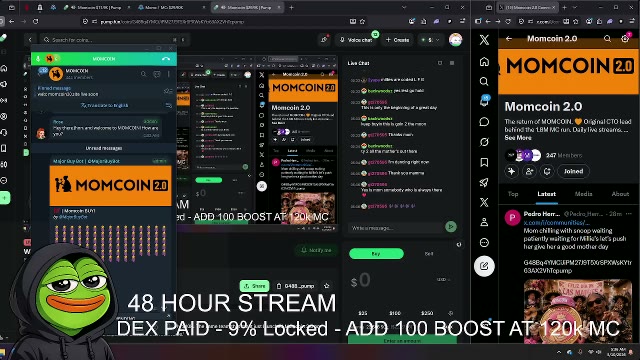The image size is (640, 360).
Task: Open Notifications bell in the X sidebar
Action: 484,102
